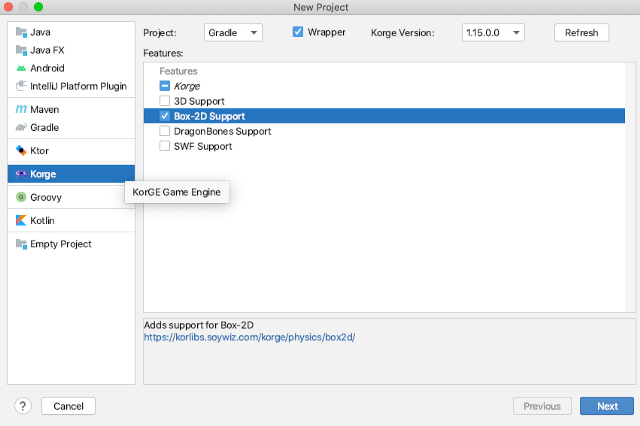The width and height of the screenshot is (640, 426).
Task: Toggle the Korge parent feature checkbox
Action: pyautogui.click(x=164, y=86)
